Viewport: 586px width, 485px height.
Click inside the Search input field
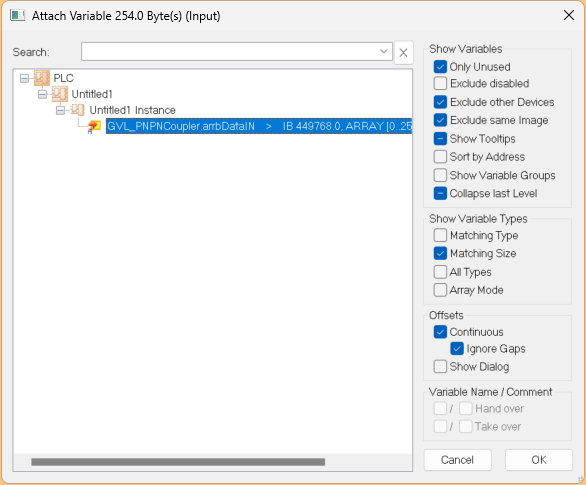(x=229, y=51)
